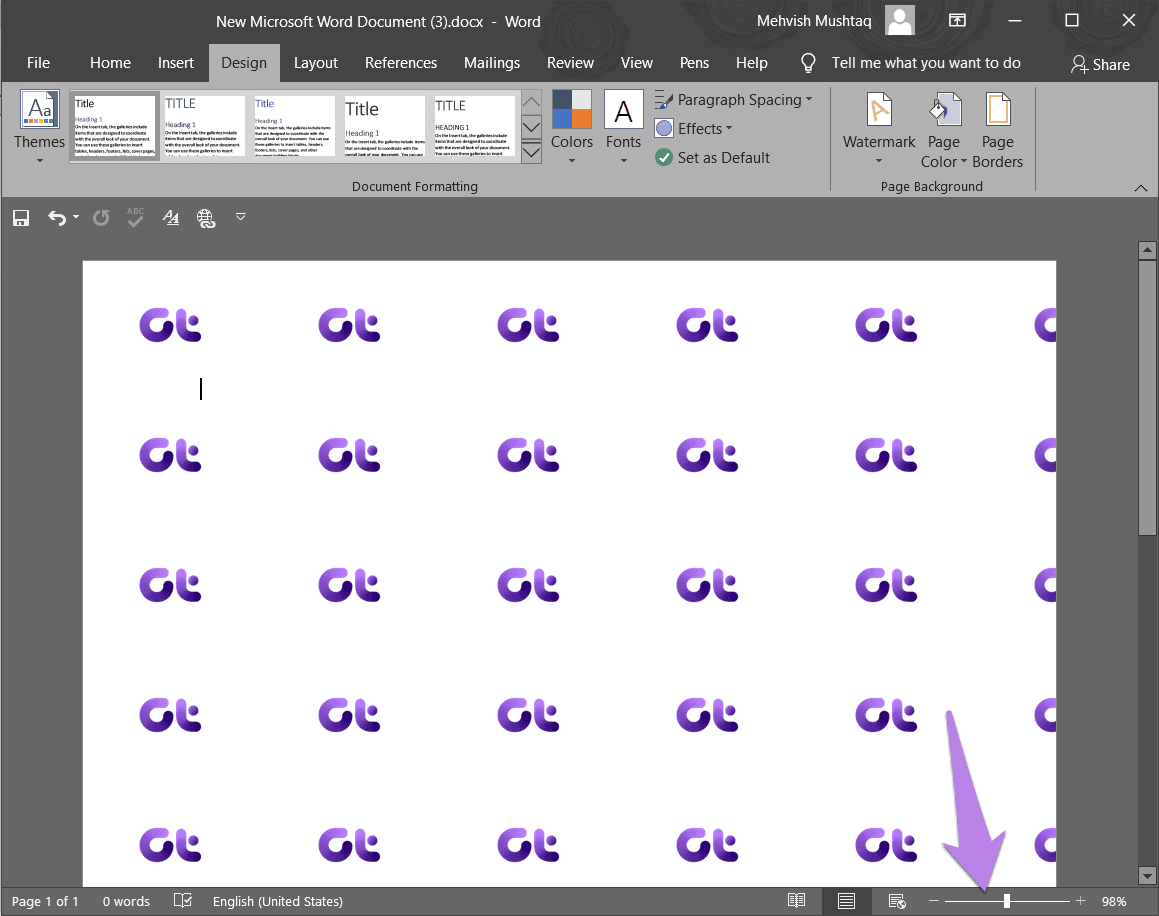Collapse the ribbon with the chevron
Image resolution: width=1159 pixels, height=916 pixels.
pos(1141,188)
